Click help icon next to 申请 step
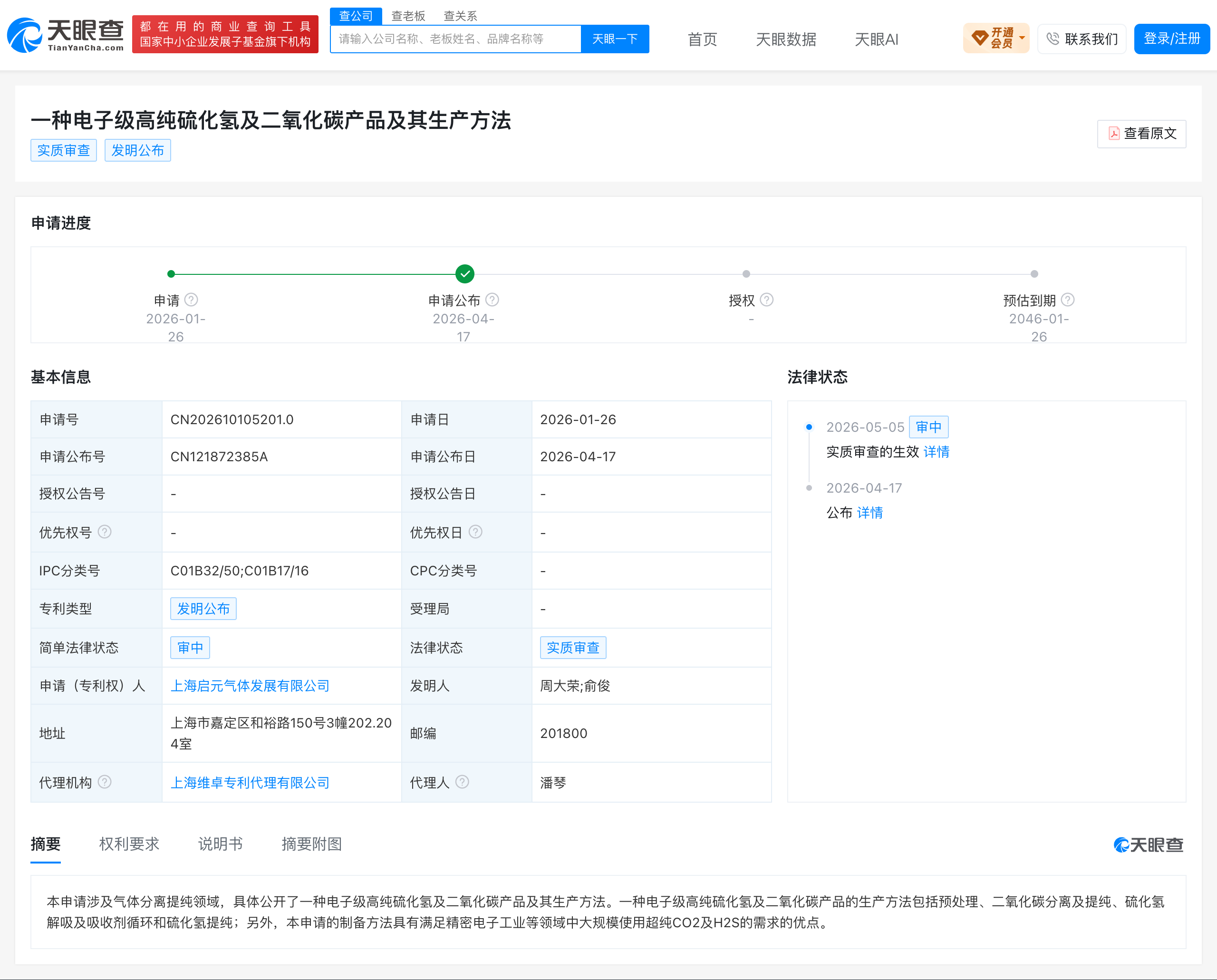This screenshot has height=980, width=1217. 192,300
